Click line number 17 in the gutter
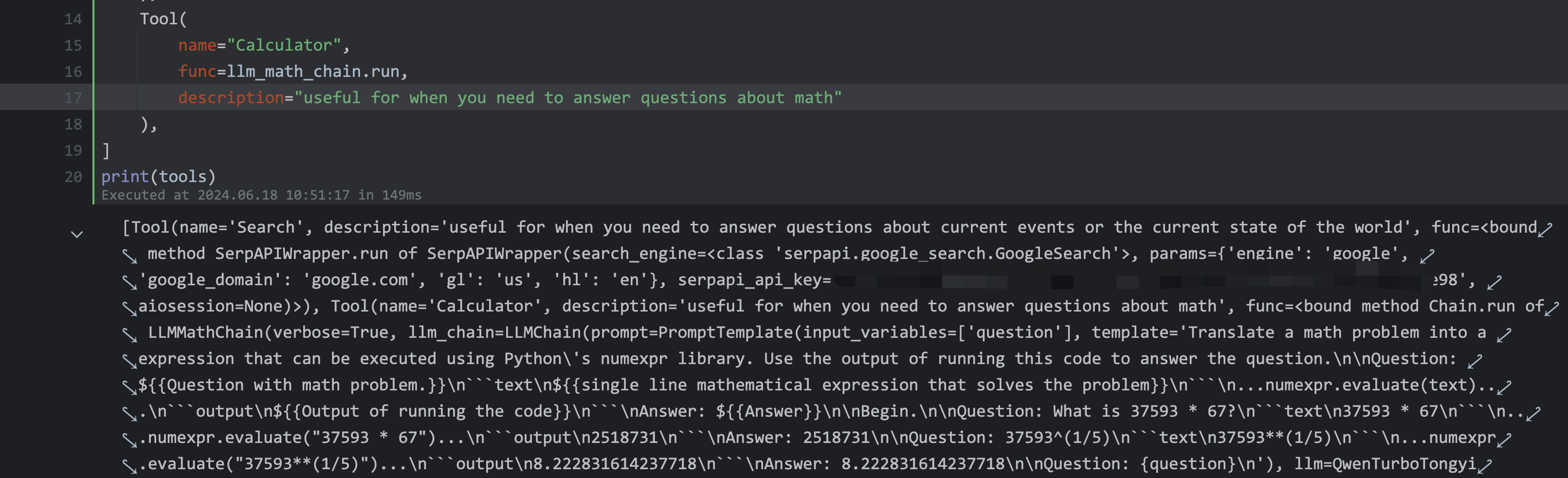 73,98
